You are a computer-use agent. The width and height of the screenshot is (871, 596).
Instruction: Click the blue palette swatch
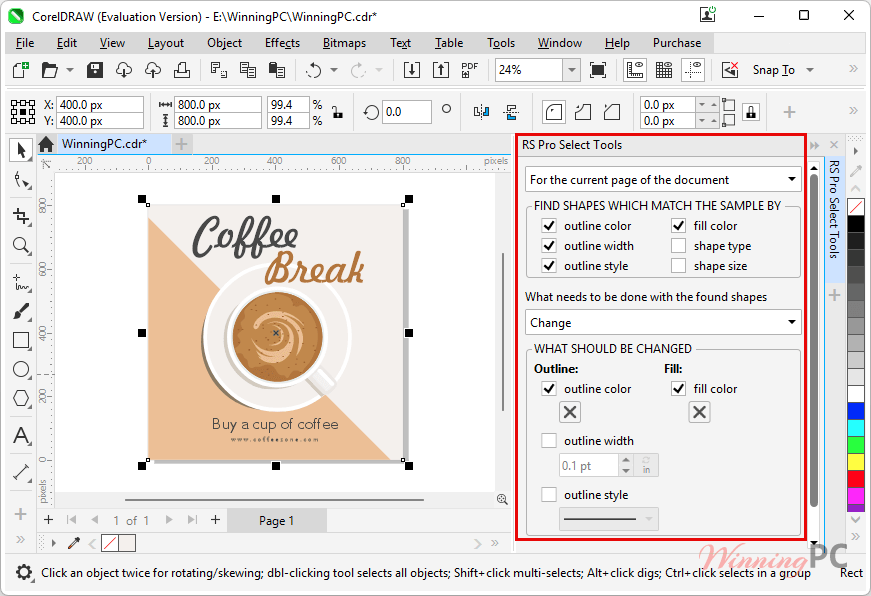[x=856, y=411]
